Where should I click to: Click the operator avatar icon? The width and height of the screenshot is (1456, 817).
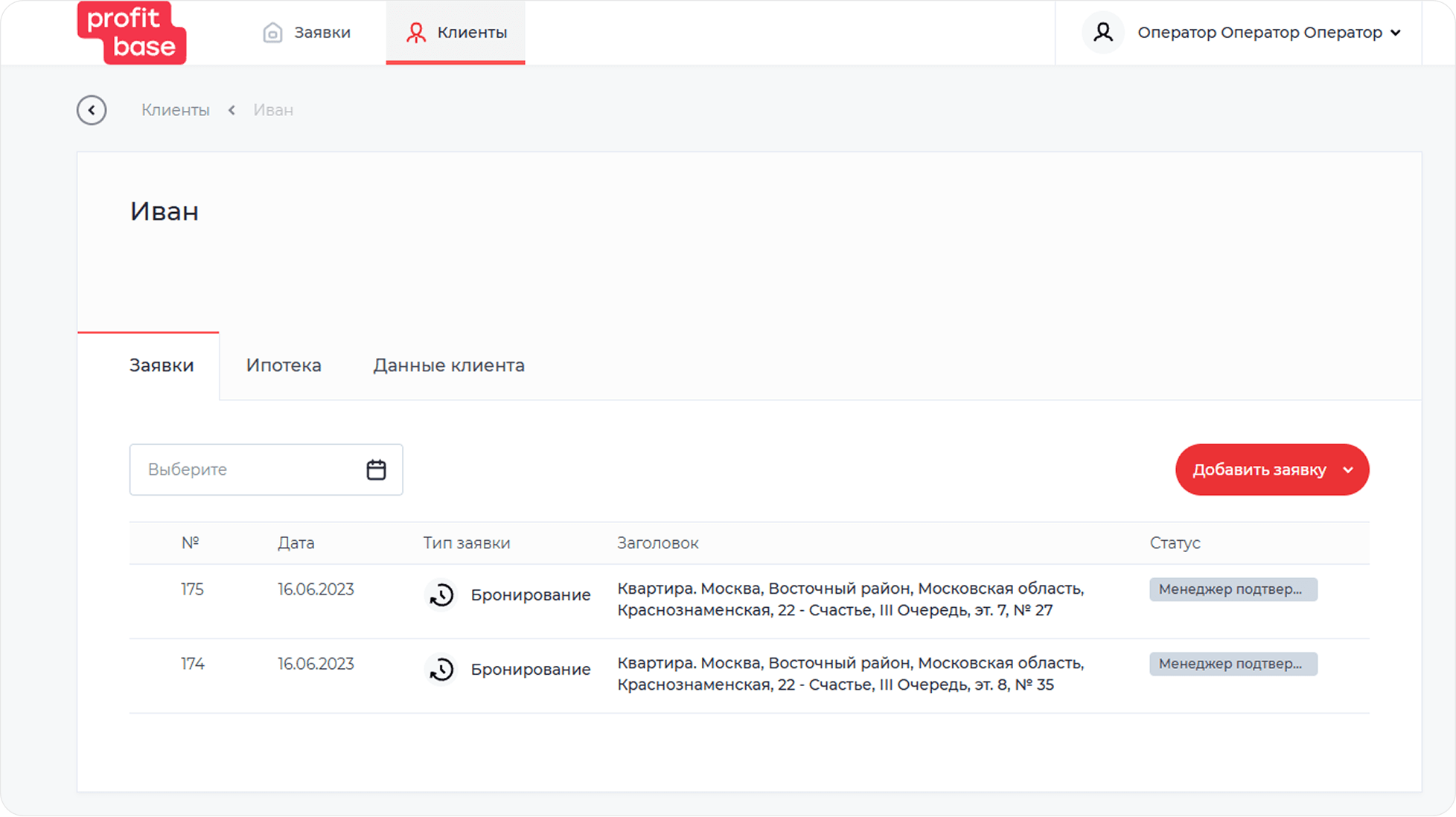click(x=1102, y=33)
